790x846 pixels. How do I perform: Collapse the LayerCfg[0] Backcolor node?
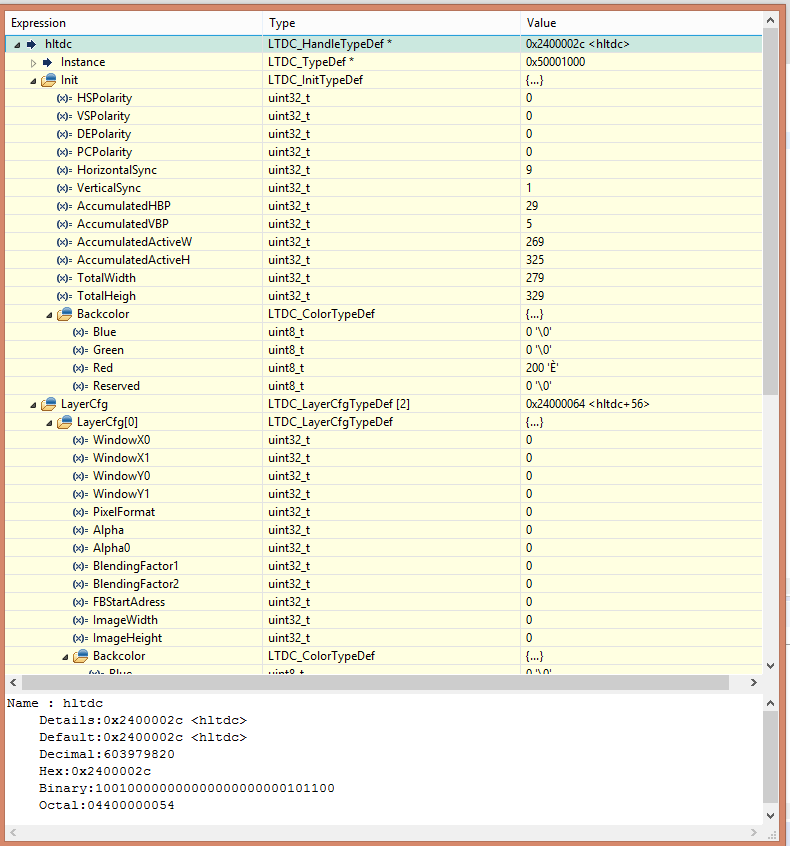pyautogui.click(x=65, y=657)
